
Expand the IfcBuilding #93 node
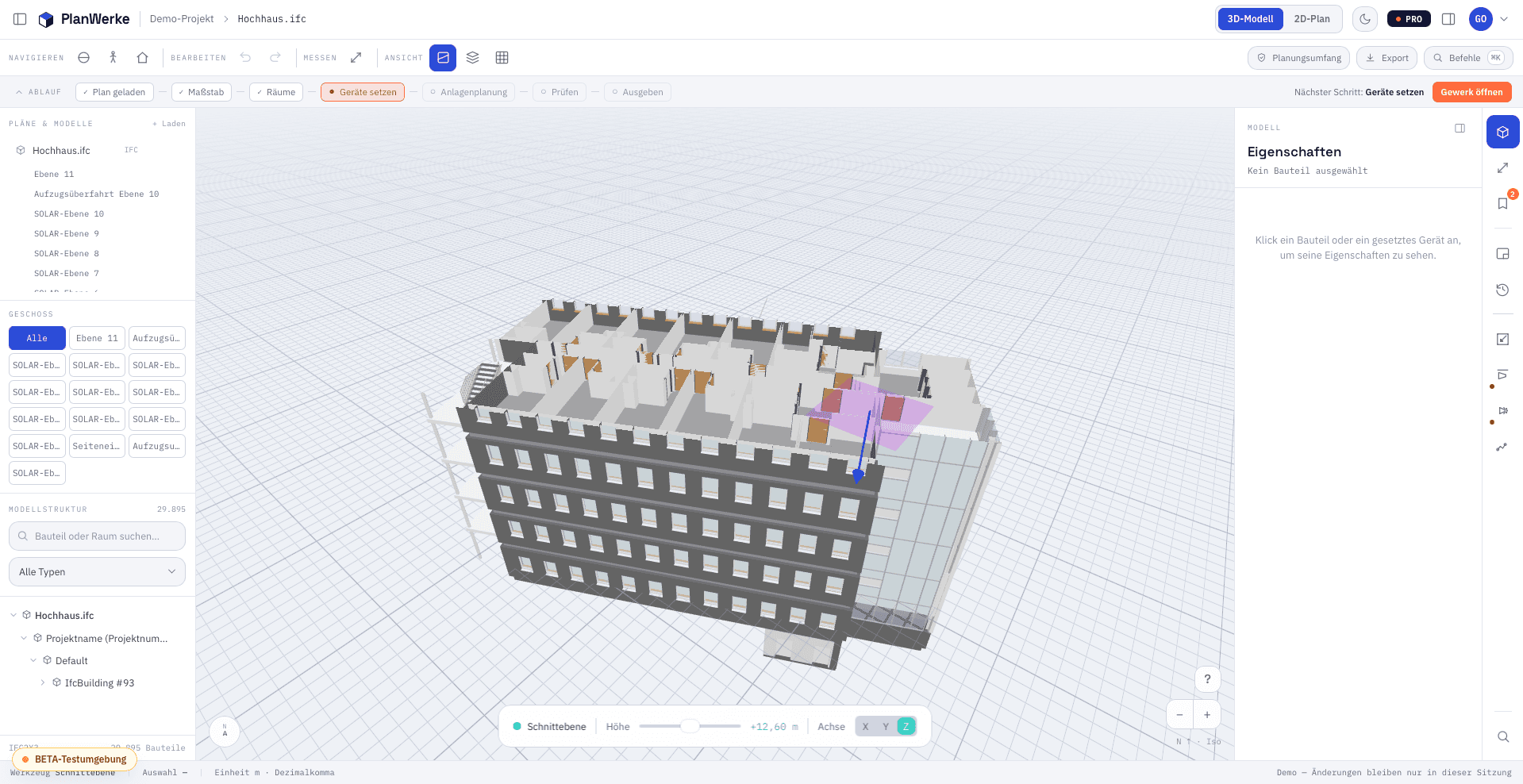click(x=43, y=682)
